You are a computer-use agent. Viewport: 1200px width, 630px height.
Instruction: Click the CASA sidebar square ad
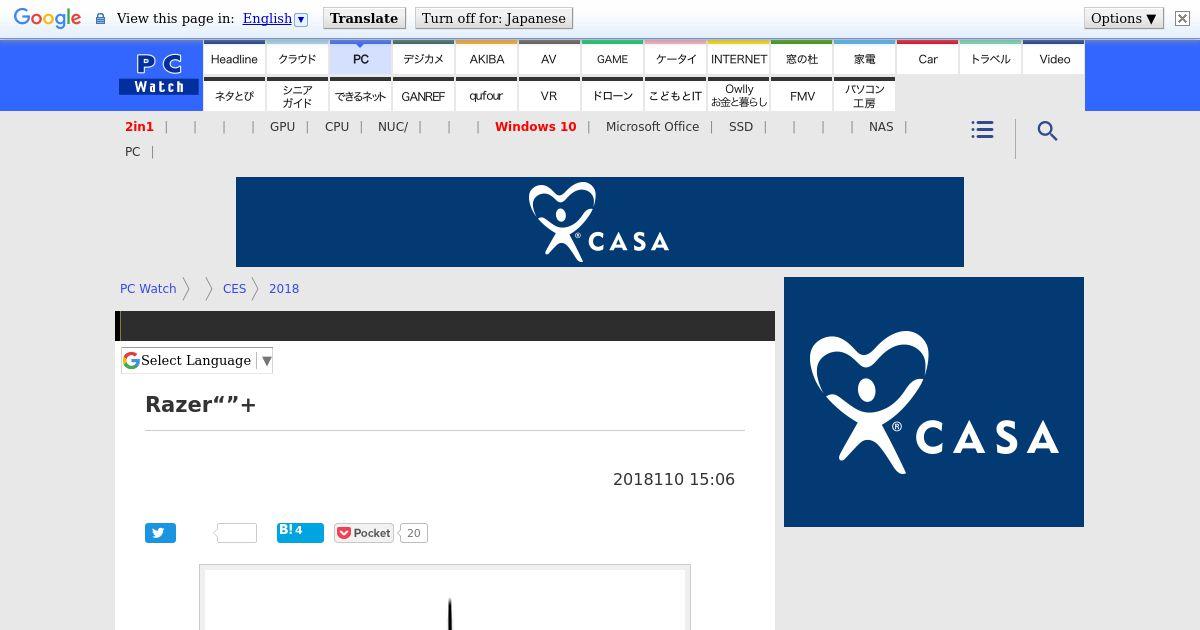(934, 402)
